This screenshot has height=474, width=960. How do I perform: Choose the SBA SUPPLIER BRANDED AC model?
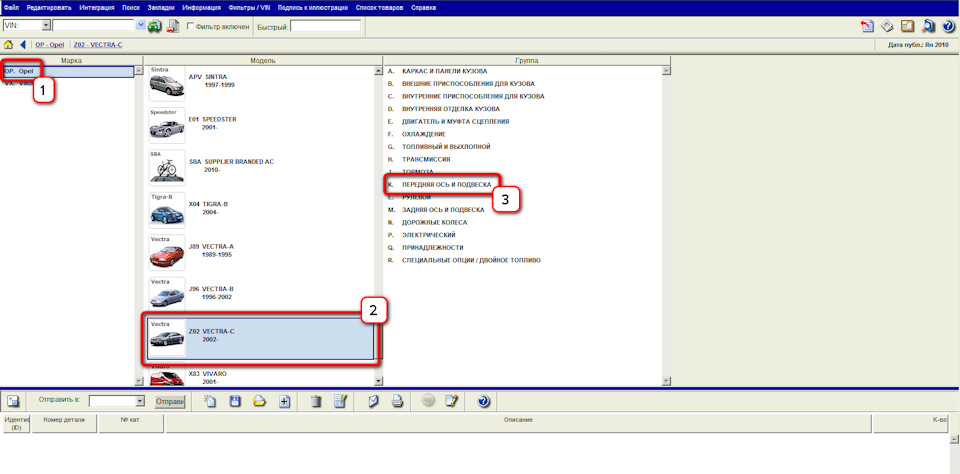(261, 168)
